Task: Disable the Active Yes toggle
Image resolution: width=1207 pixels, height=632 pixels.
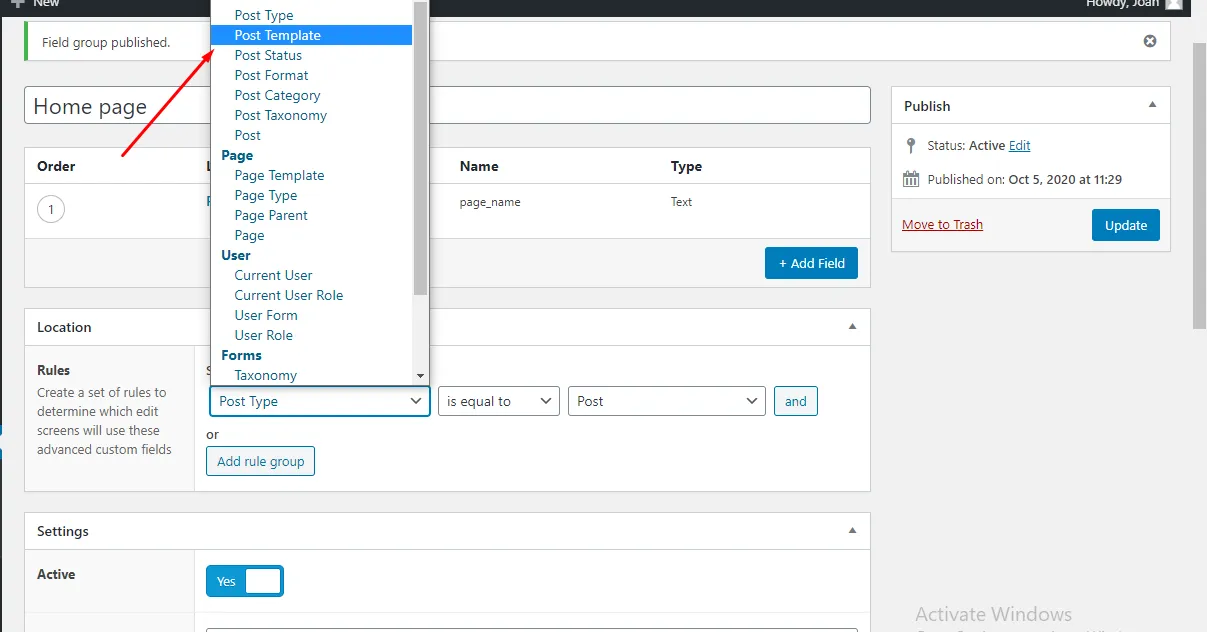Action: 244,581
